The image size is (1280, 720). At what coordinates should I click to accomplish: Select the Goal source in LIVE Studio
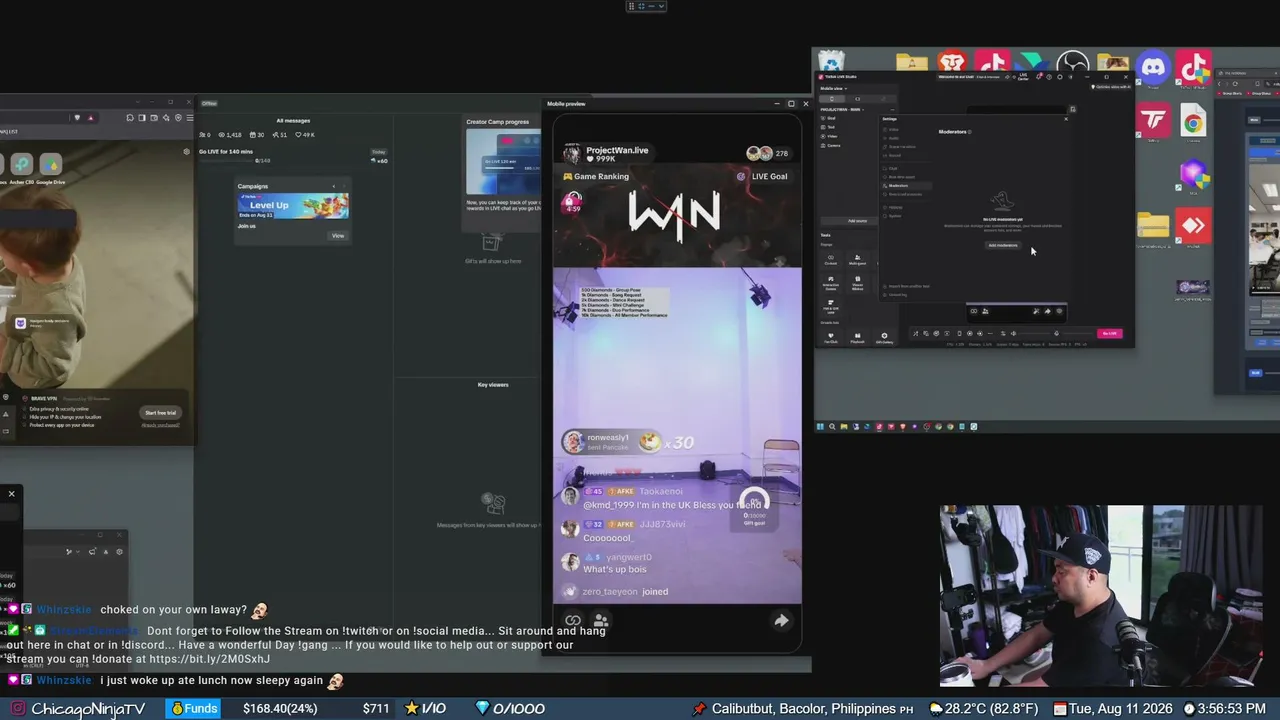point(829,118)
